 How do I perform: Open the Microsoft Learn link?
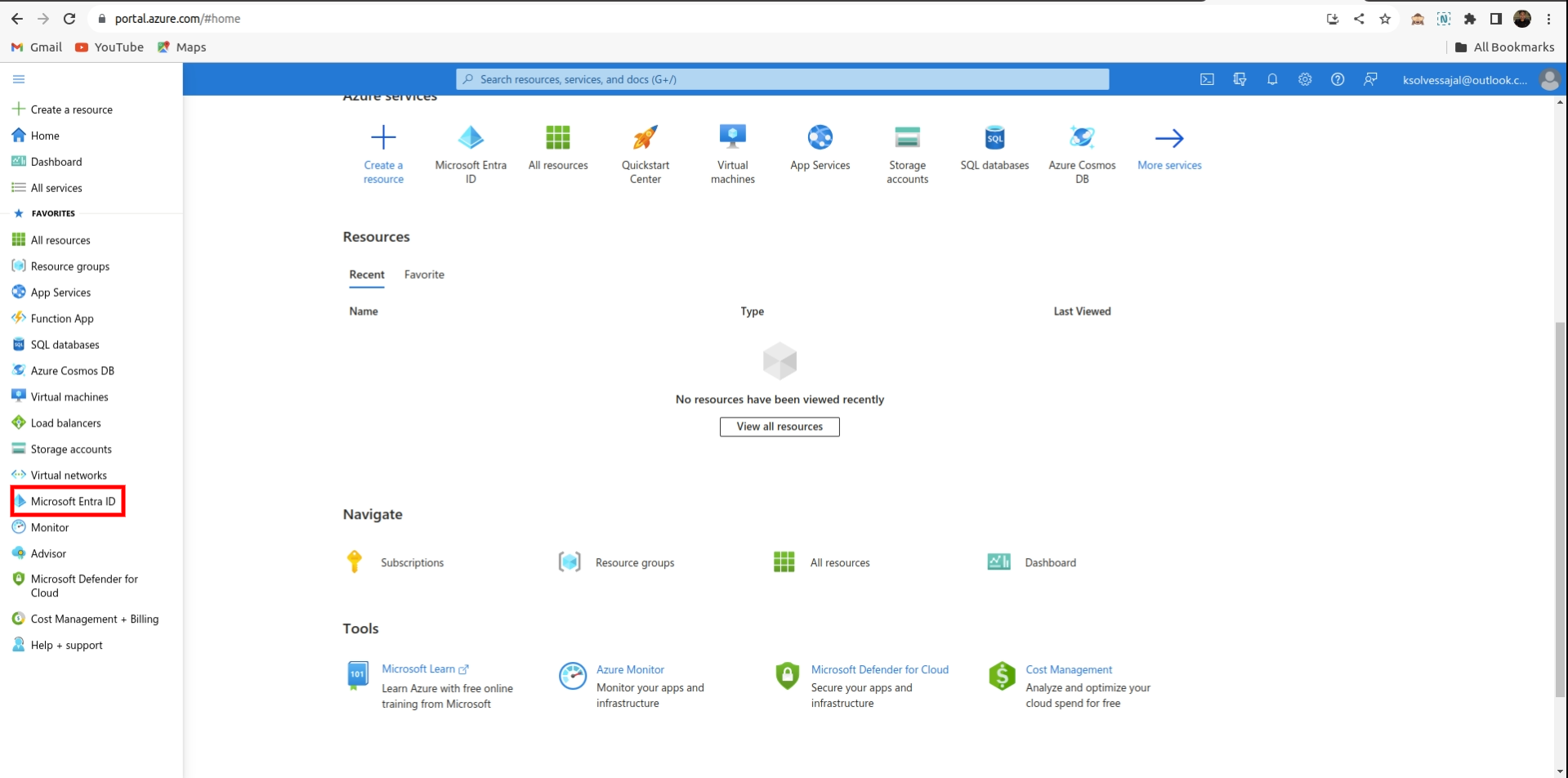tap(418, 668)
